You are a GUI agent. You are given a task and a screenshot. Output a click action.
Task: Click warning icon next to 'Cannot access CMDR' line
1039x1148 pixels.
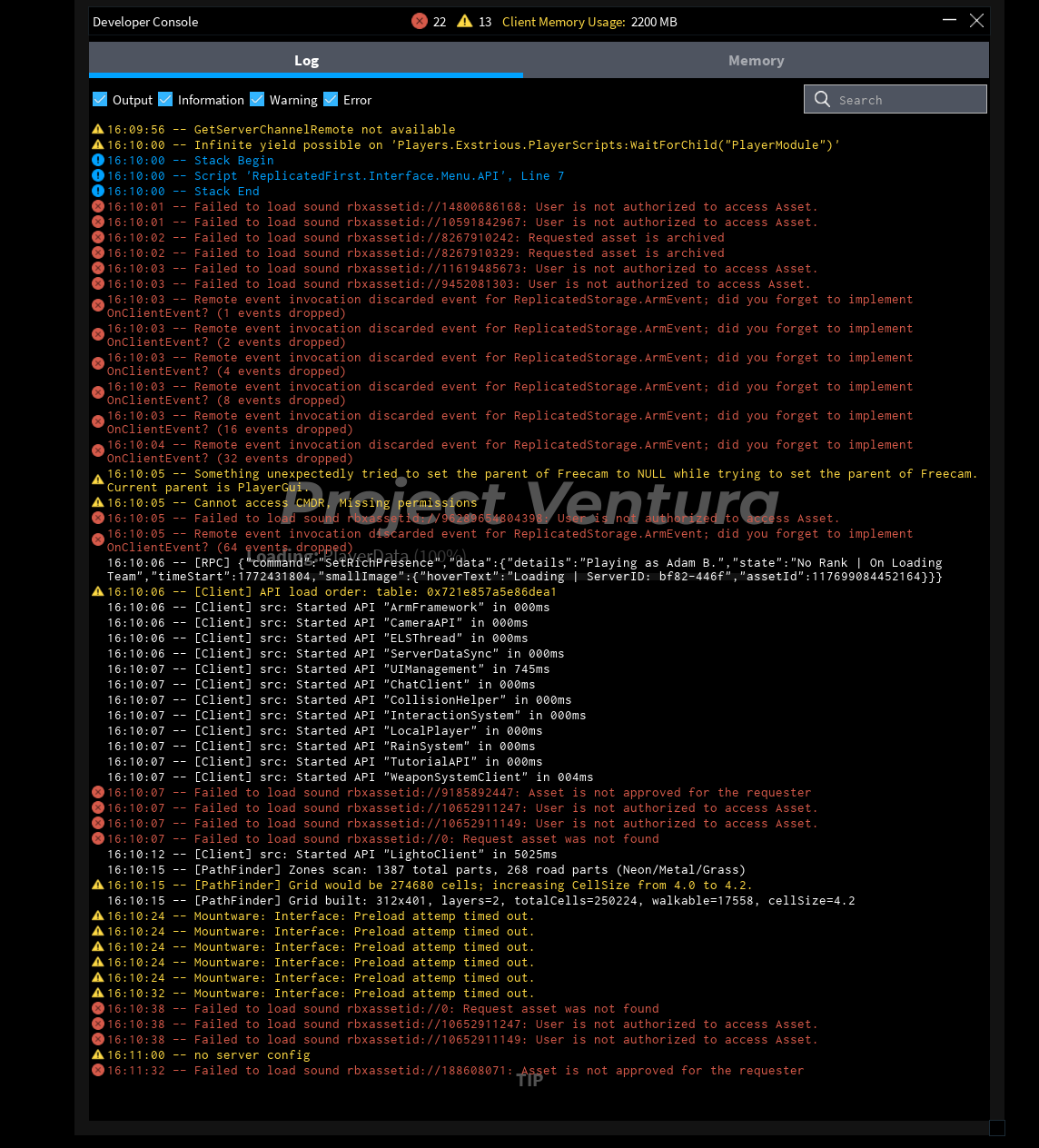pyautogui.click(x=98, y=502)
